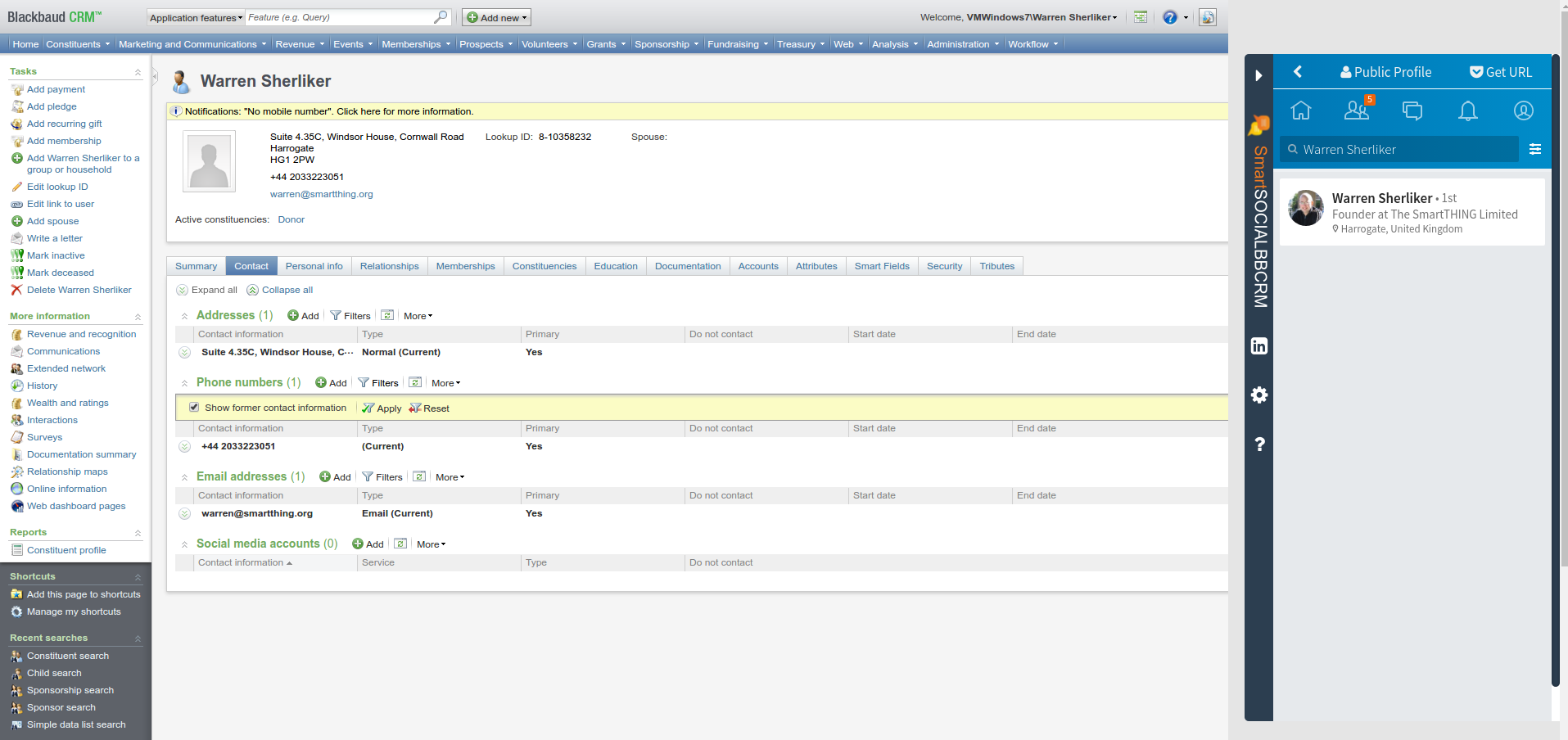This screenshot has width=1568, height=740.
Task: Open Constituent search in Recent searches
Action: (x=68, y=656)
